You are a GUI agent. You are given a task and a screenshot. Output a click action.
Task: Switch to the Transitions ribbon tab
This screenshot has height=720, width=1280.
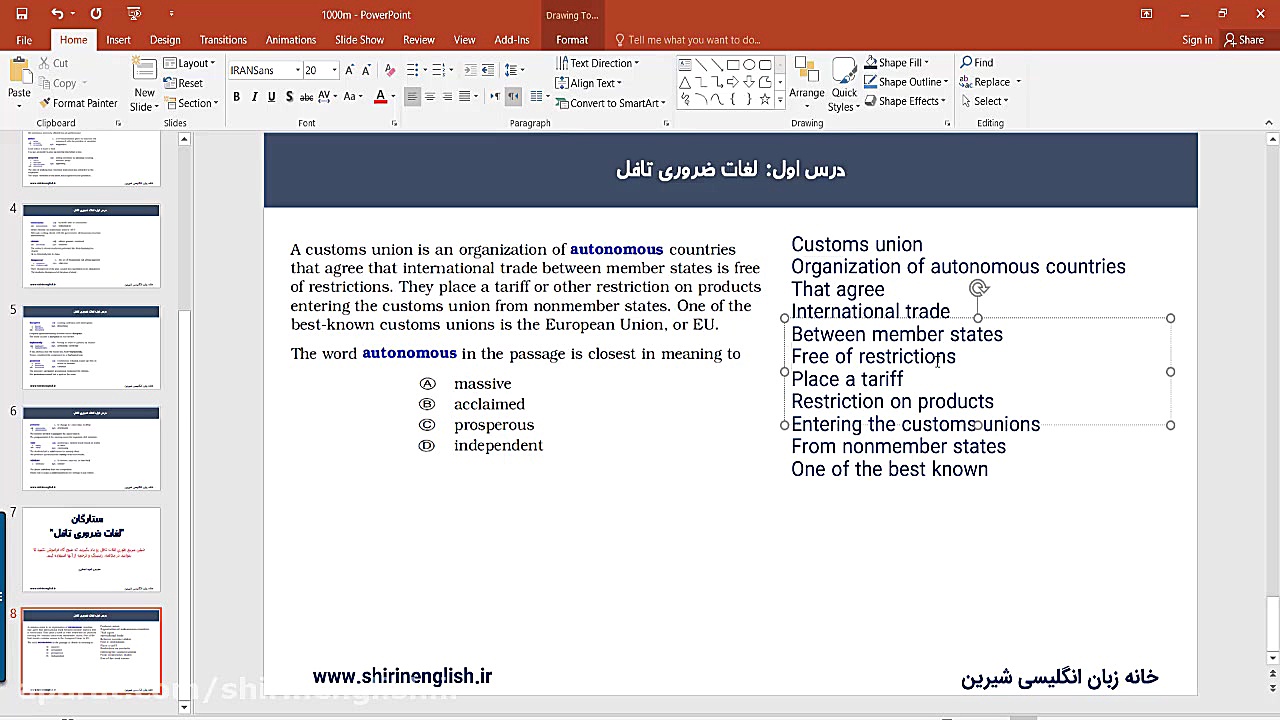223,40
